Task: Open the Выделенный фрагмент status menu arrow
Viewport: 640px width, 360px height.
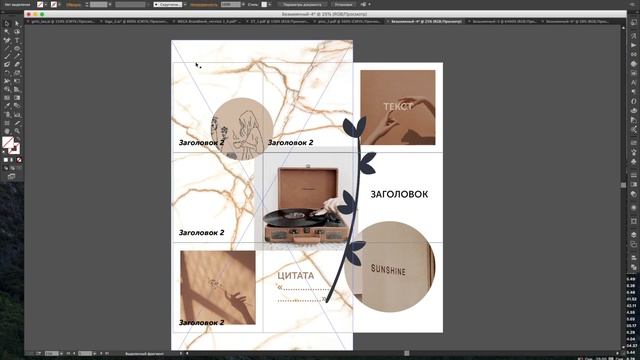Action: pyautogui.click(x=181, y=353)
